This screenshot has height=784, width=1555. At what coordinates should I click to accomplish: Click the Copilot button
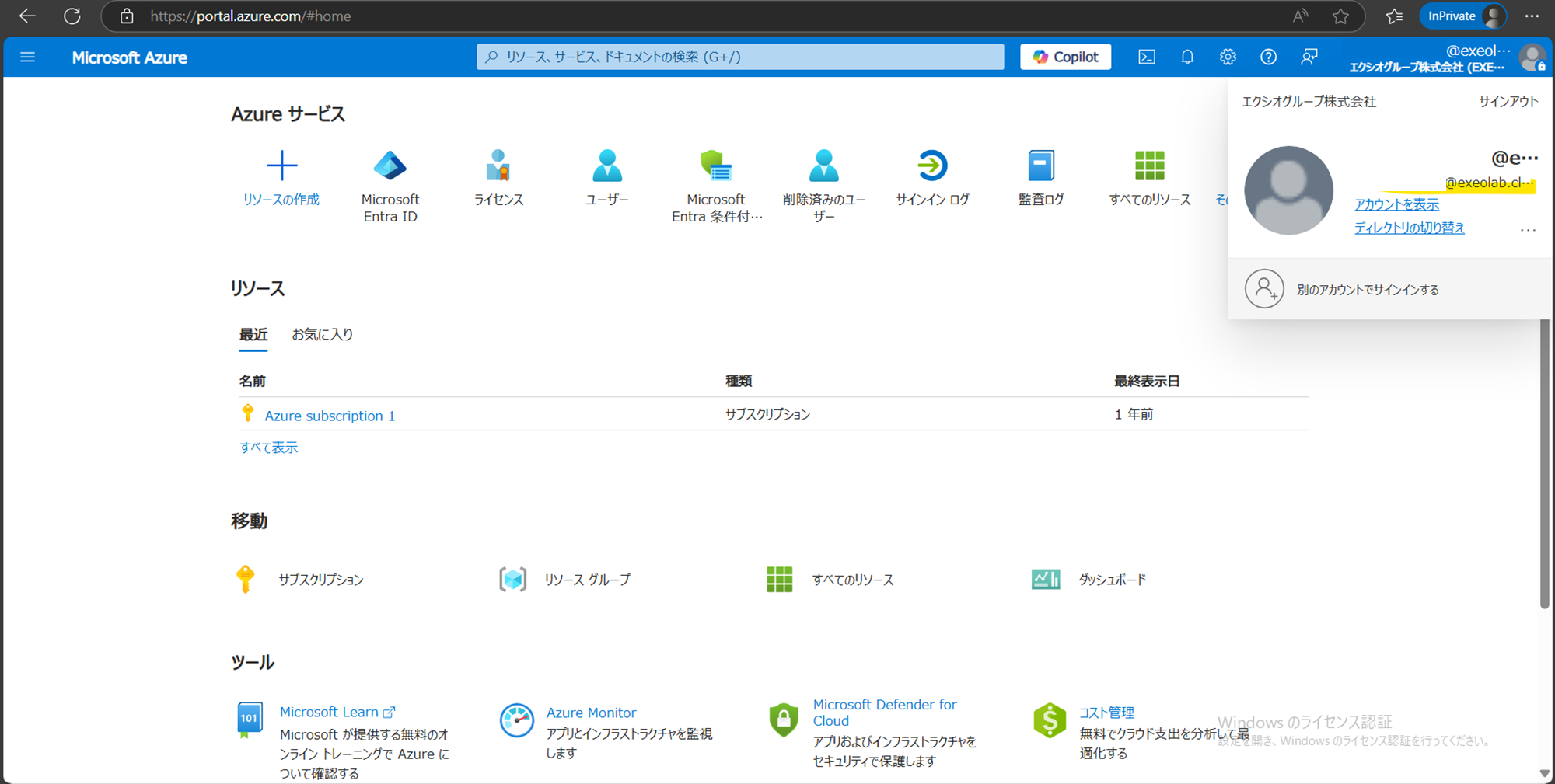point(1065,57)
